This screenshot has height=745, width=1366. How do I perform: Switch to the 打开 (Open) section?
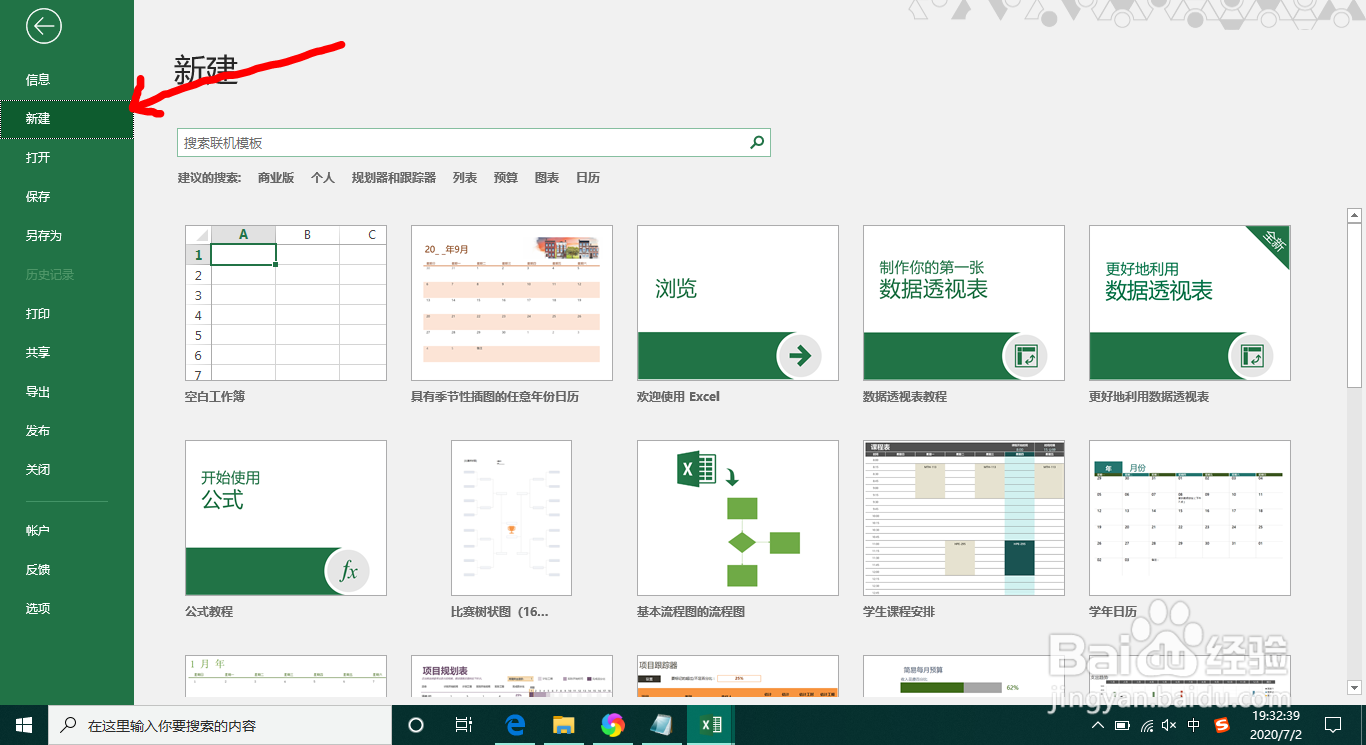[x=38, y=157]
